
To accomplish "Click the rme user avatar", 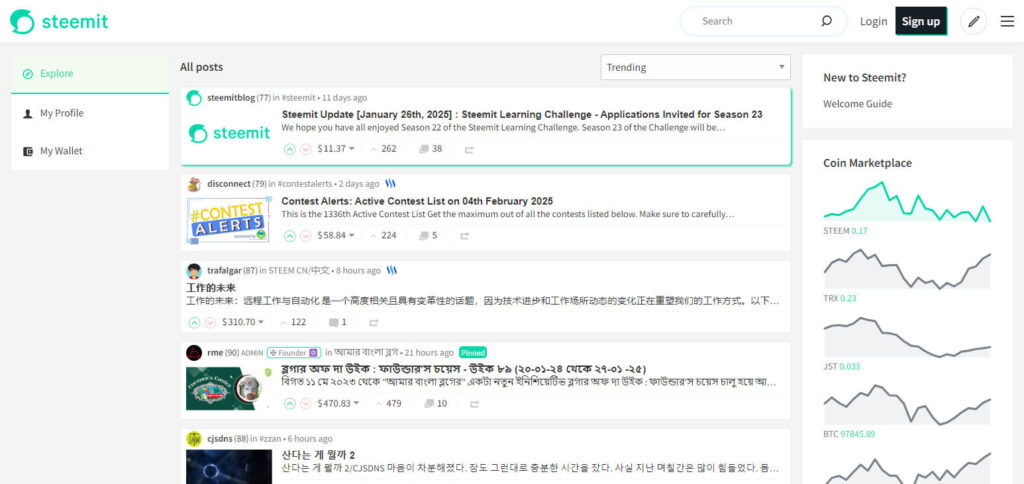I will (194, 353).
